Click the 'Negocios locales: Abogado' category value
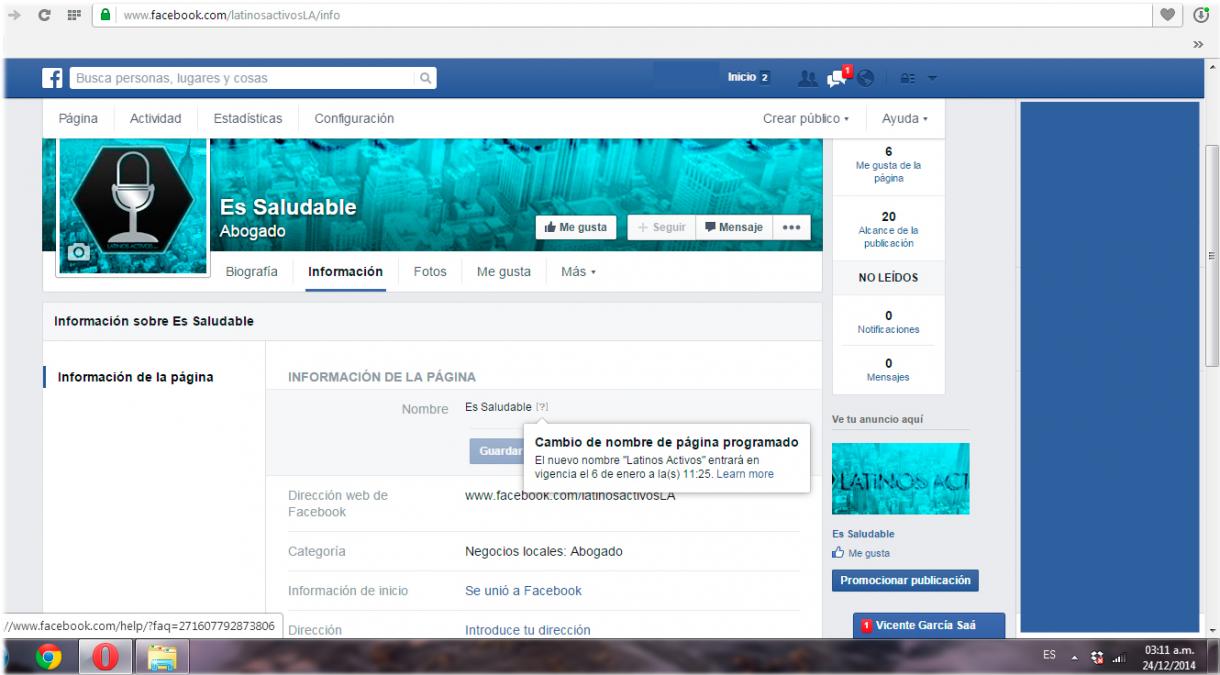1220x675 pixels. point(544,551)
